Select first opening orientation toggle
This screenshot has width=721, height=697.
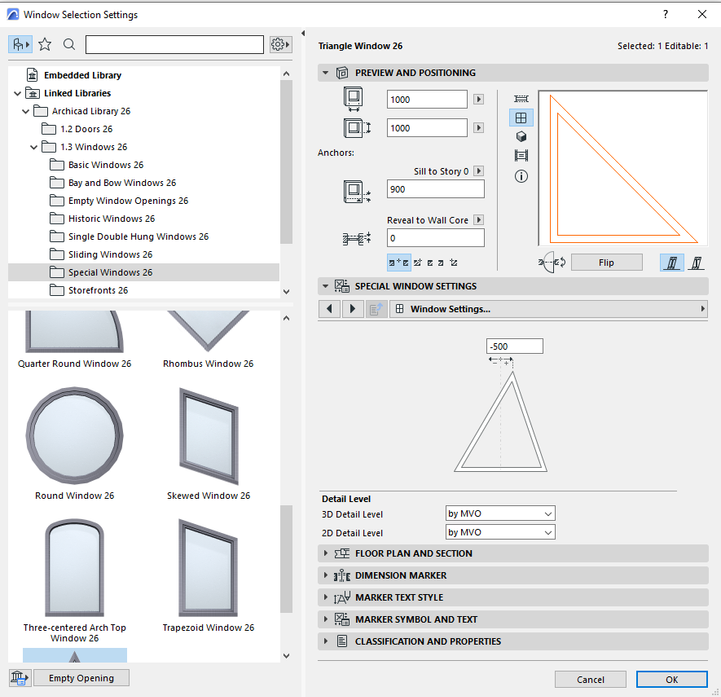pos(672,263)
